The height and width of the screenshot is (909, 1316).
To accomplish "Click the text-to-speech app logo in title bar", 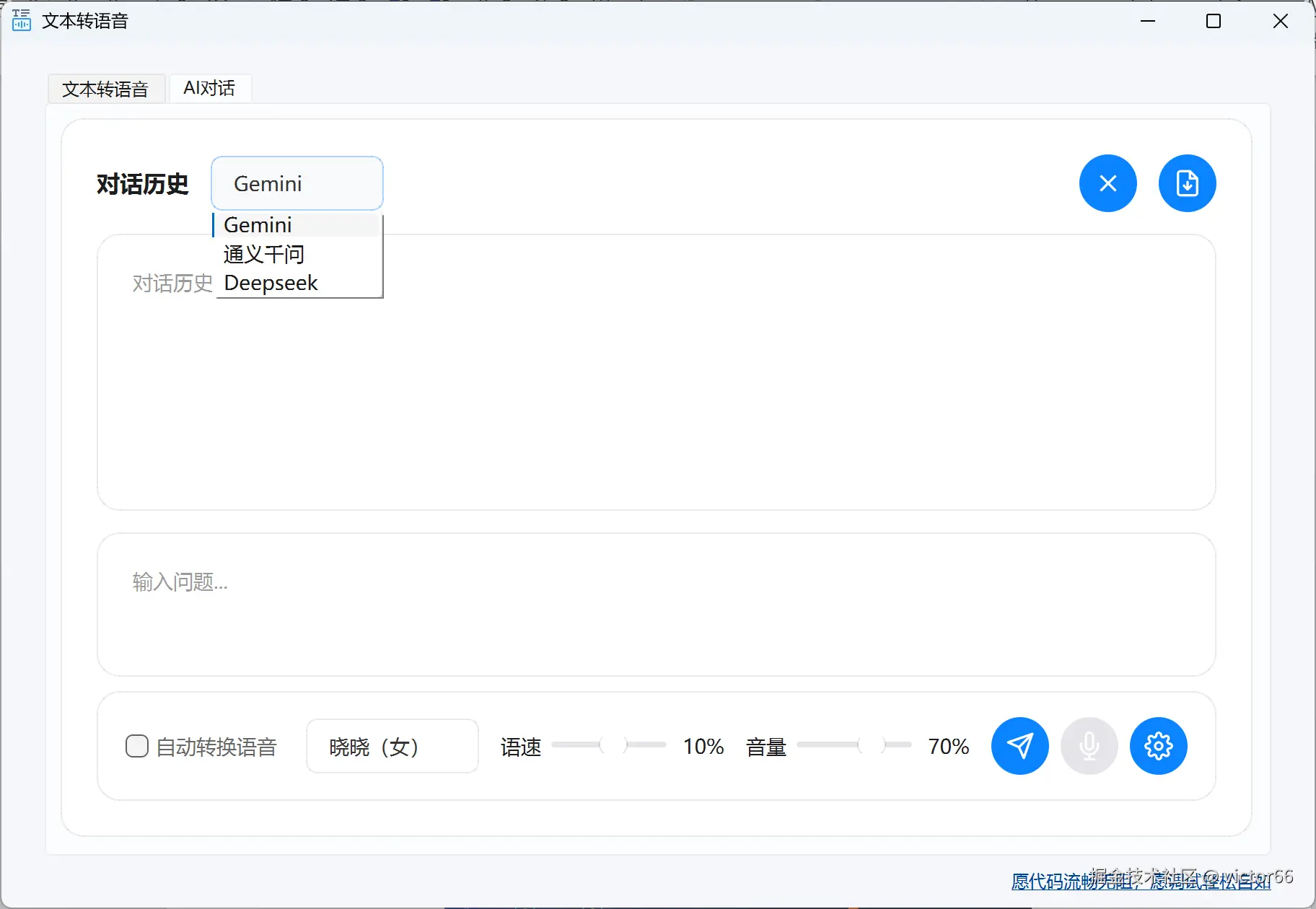I will (20, 21).
